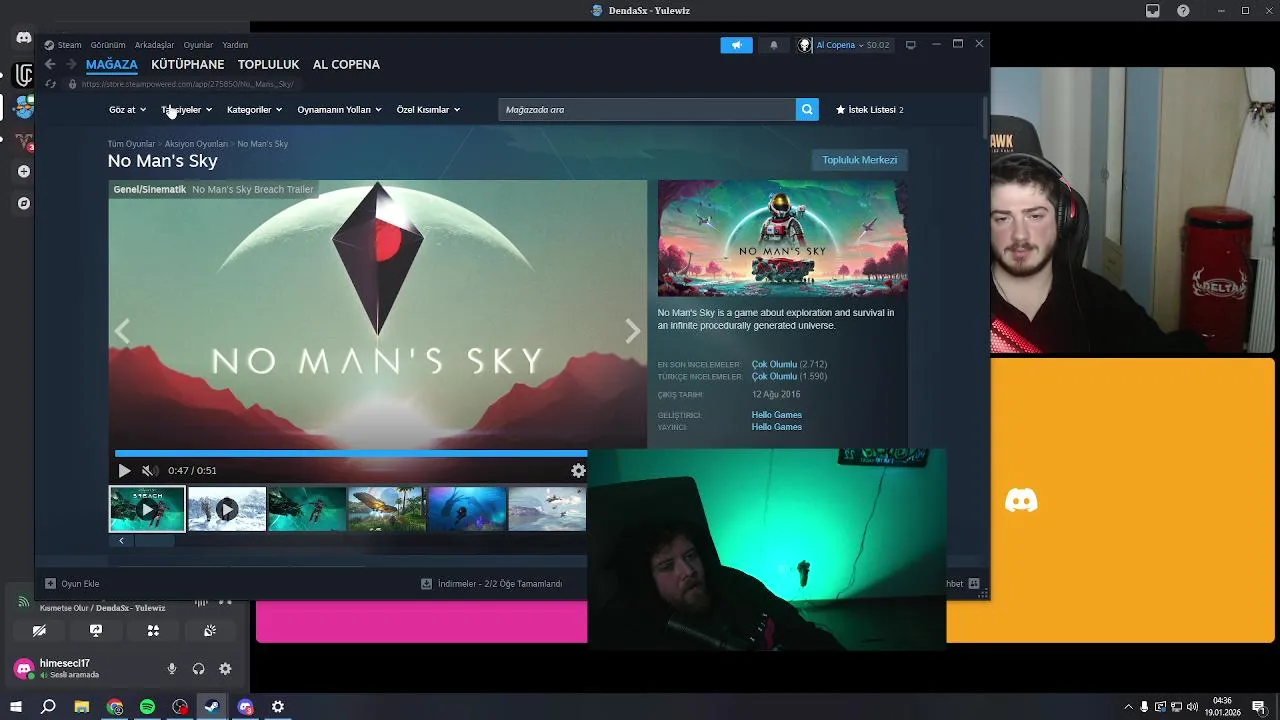The height and width of the screenshot is (720, 1280).
Task: Open En Son İncelemeler Çok Olumlu reviews
Action: pyautogui.click(x=774, y=365)
